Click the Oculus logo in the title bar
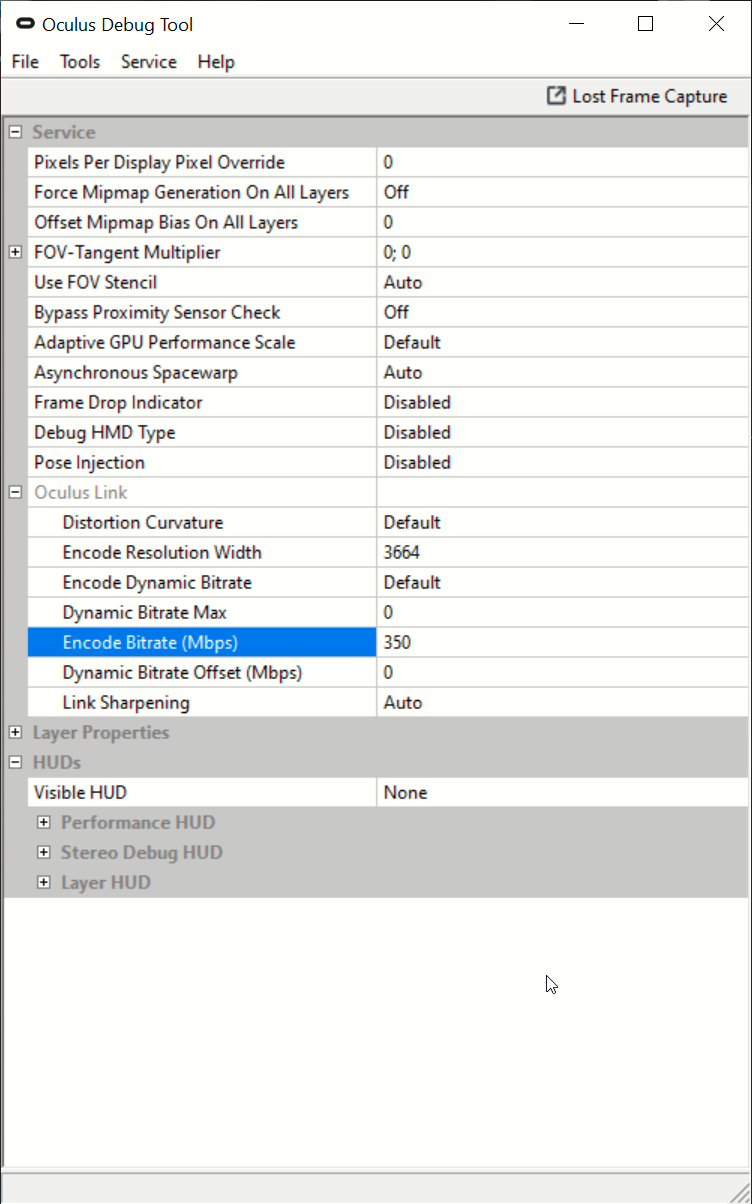Image resolution: width=752 pixels, height=1204 pixels. 25,24
